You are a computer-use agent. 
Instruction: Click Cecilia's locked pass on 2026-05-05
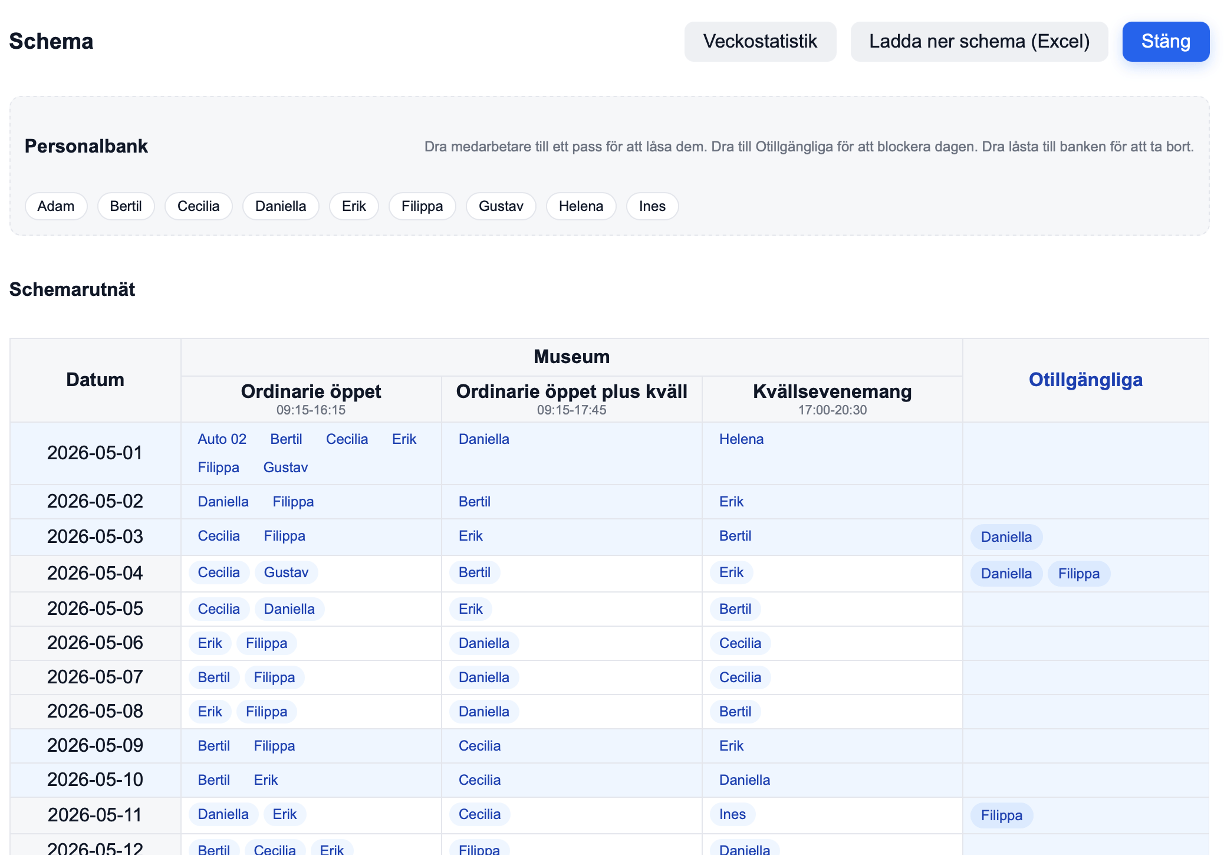(x=219, y=608)
